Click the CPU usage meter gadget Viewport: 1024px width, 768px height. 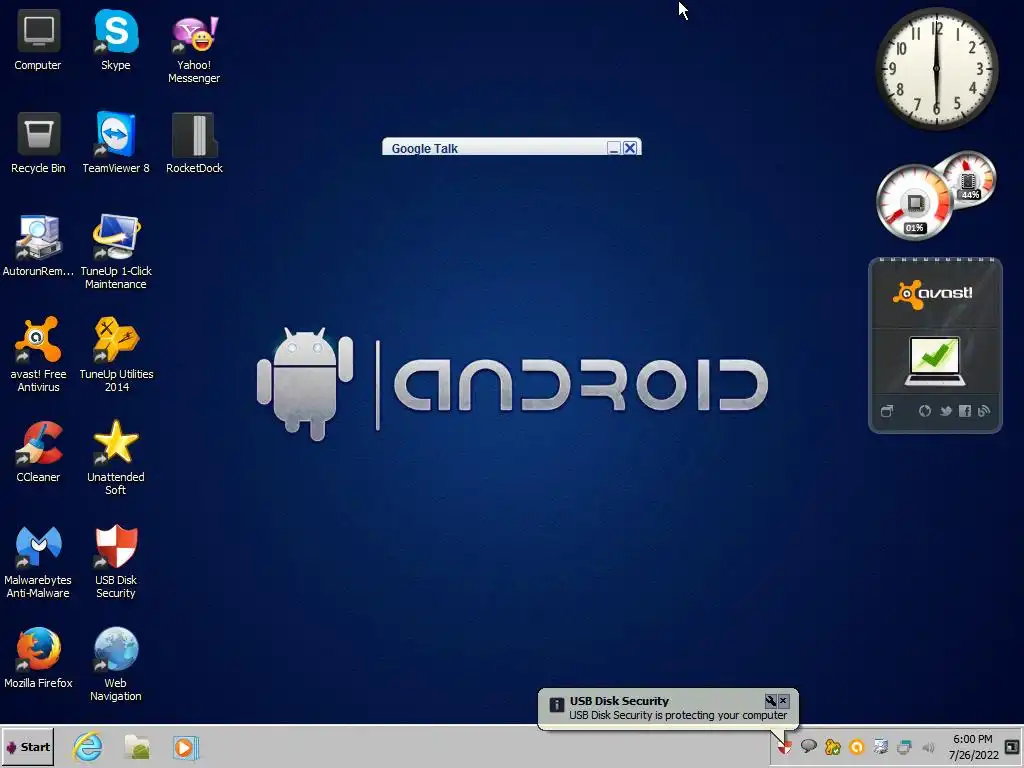(914, 203)
